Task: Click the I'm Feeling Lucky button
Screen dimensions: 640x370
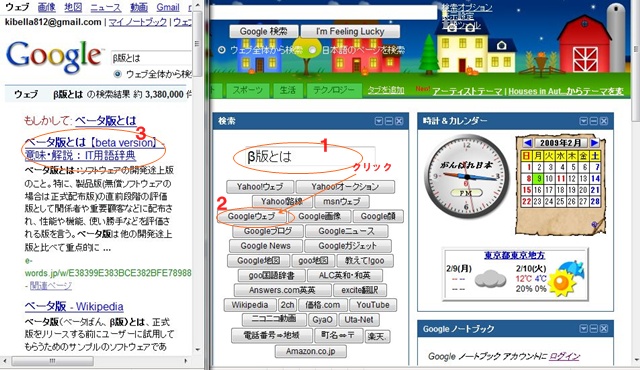Action: (350, 31)
